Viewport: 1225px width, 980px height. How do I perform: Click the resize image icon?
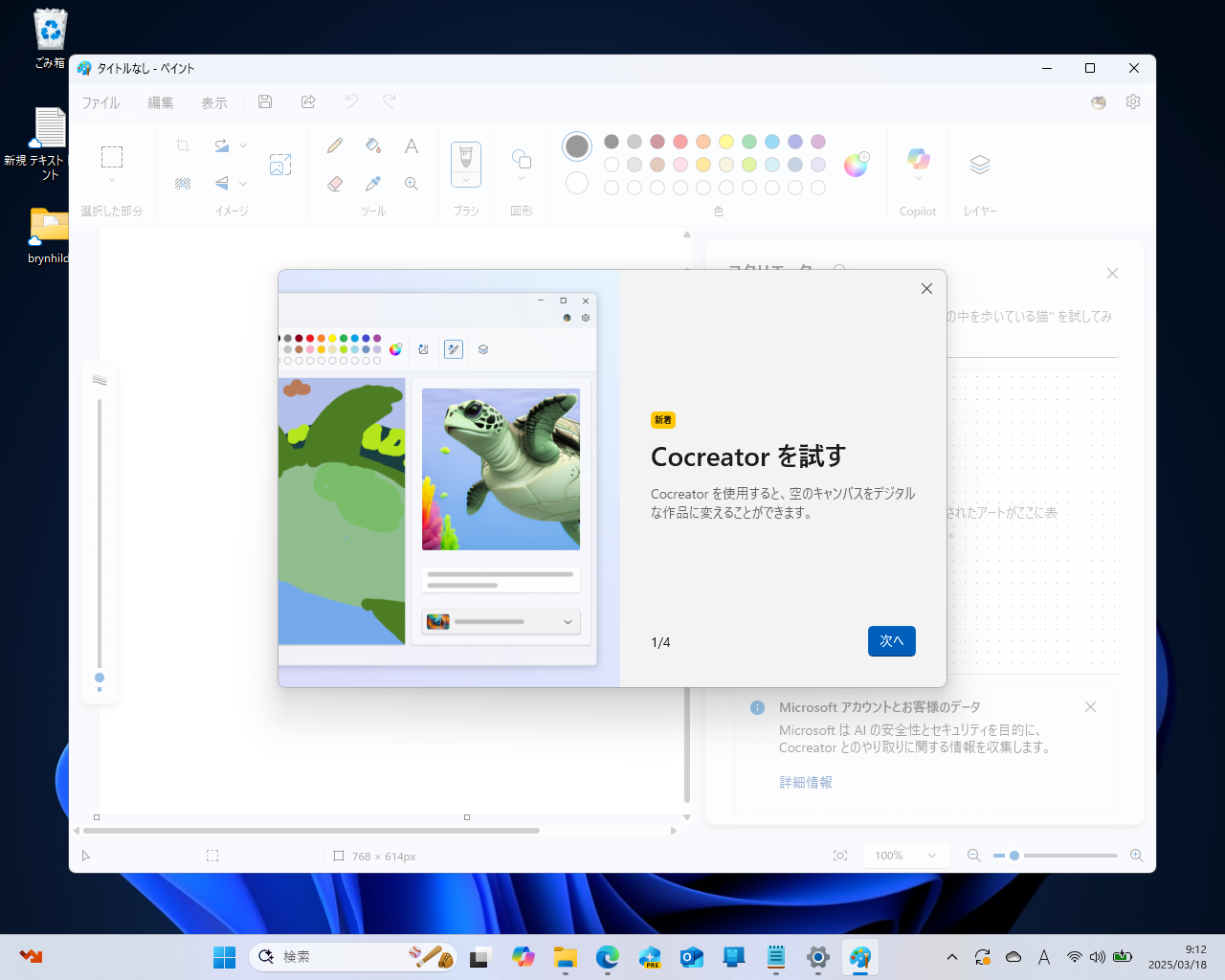coord(280,164)
